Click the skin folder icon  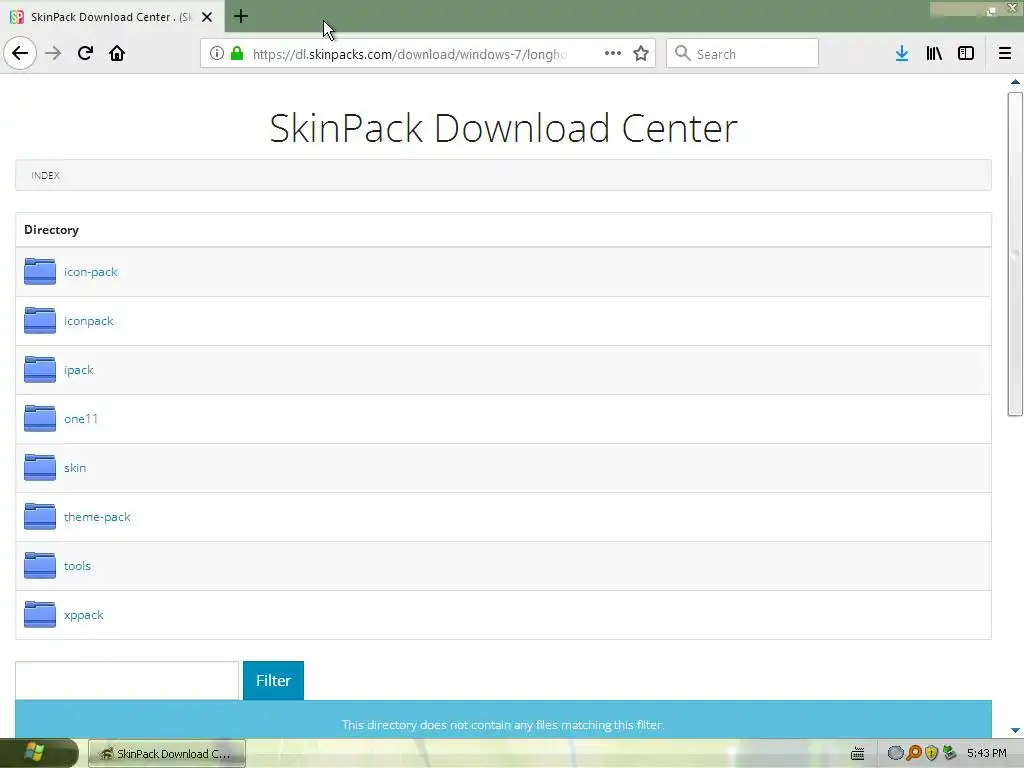(x=40, y=468)
